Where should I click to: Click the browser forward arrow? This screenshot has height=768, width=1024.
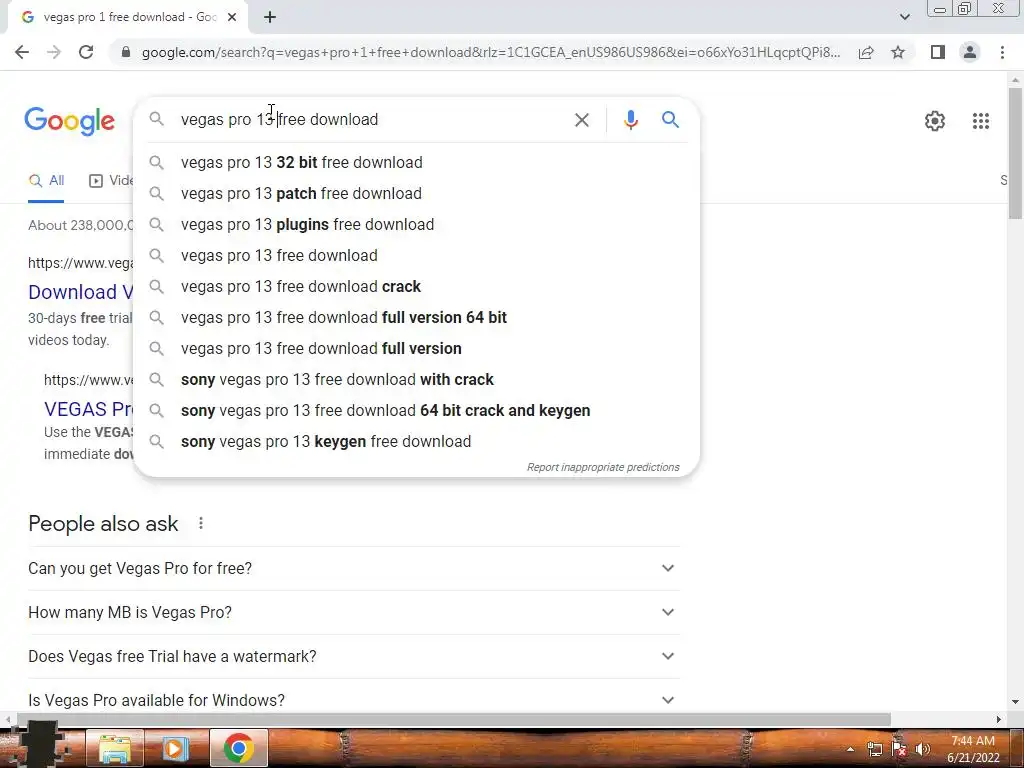pyautogui.click(x=54, y=52)
